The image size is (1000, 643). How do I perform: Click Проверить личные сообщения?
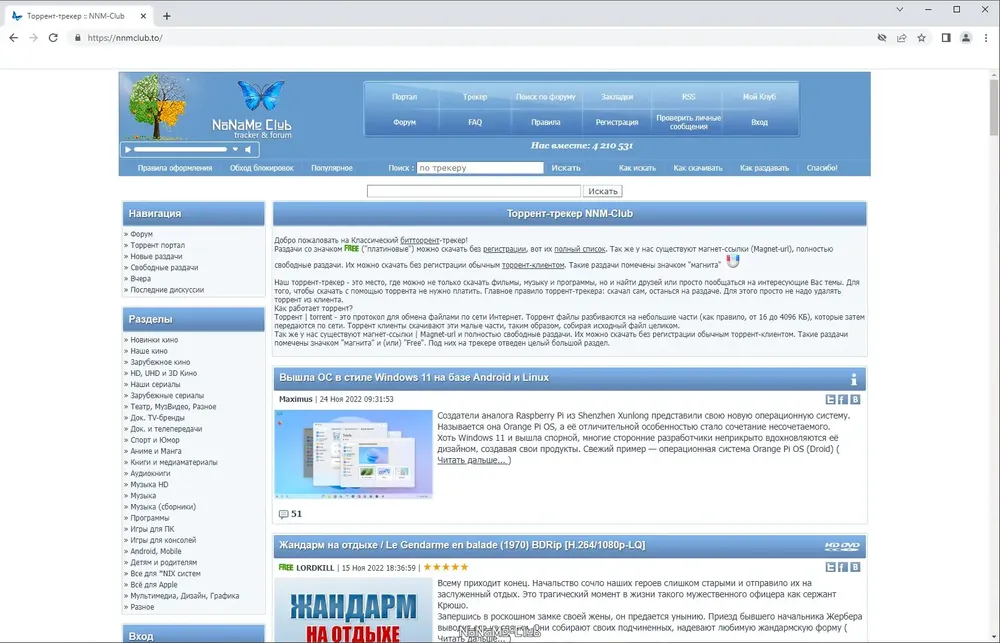[688, 122]
